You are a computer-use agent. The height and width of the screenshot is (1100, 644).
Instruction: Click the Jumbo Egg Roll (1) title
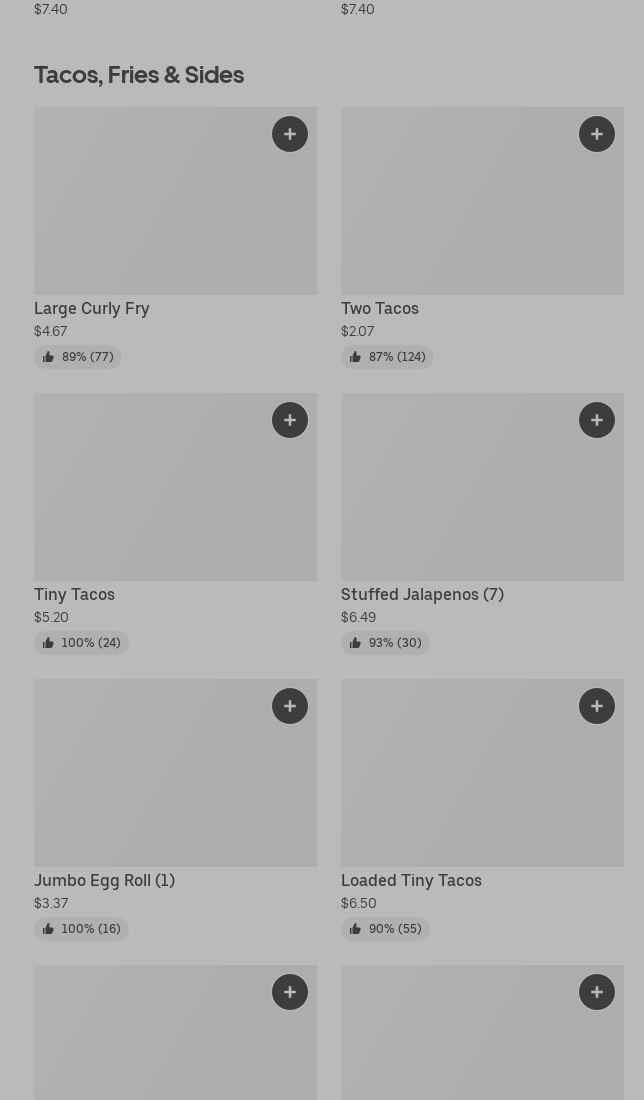click(x=104, y=880)
